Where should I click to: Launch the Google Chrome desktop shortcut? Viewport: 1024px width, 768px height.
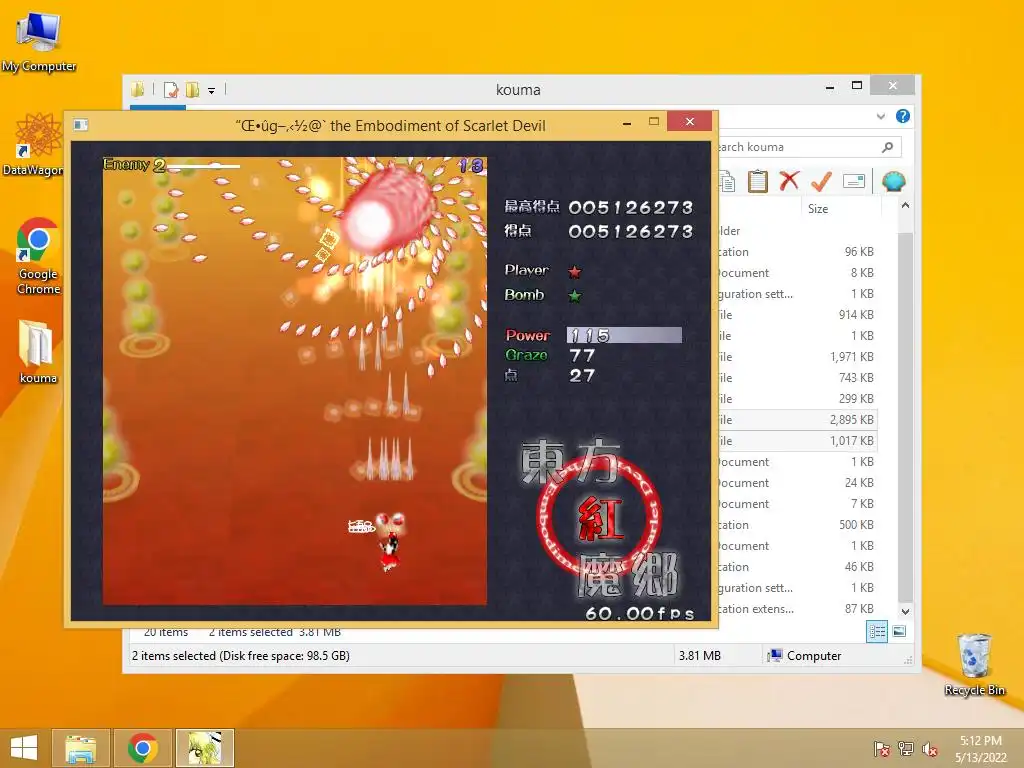pos(38,256)
